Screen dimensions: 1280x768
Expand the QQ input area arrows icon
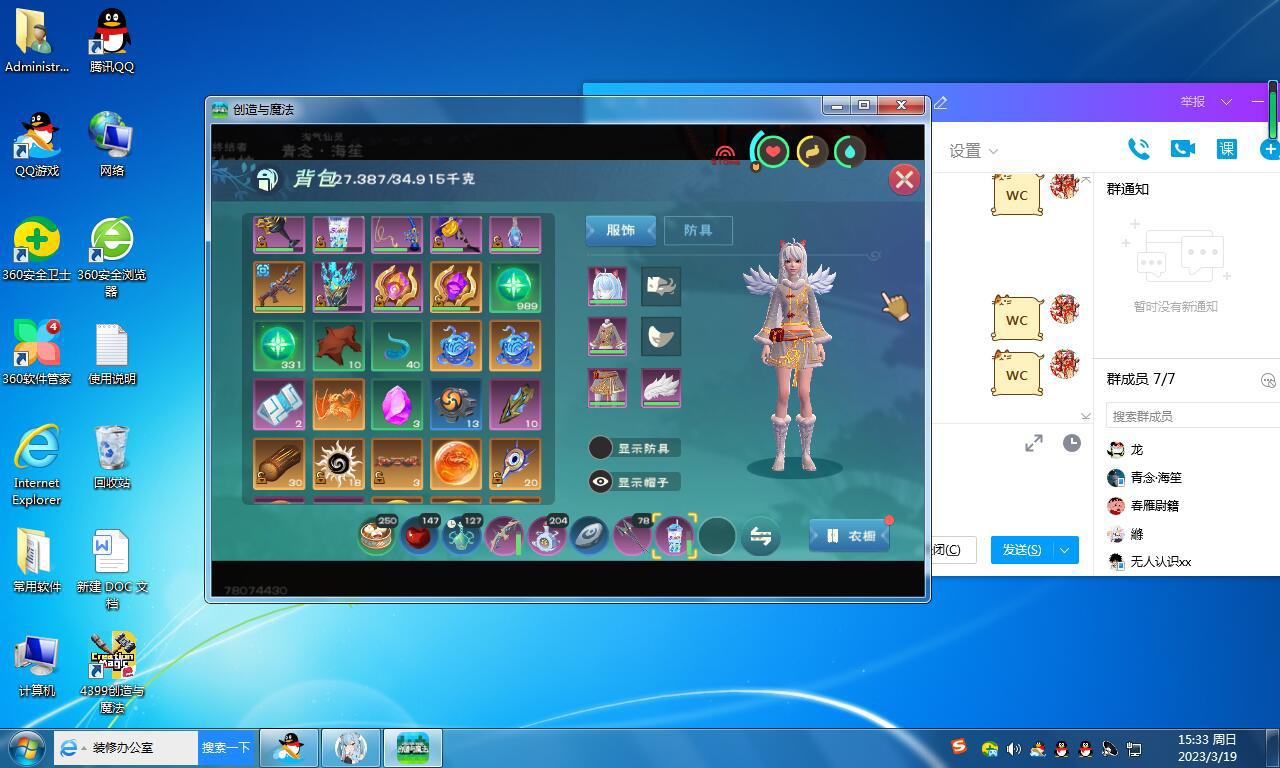[x=1034, y=443]
